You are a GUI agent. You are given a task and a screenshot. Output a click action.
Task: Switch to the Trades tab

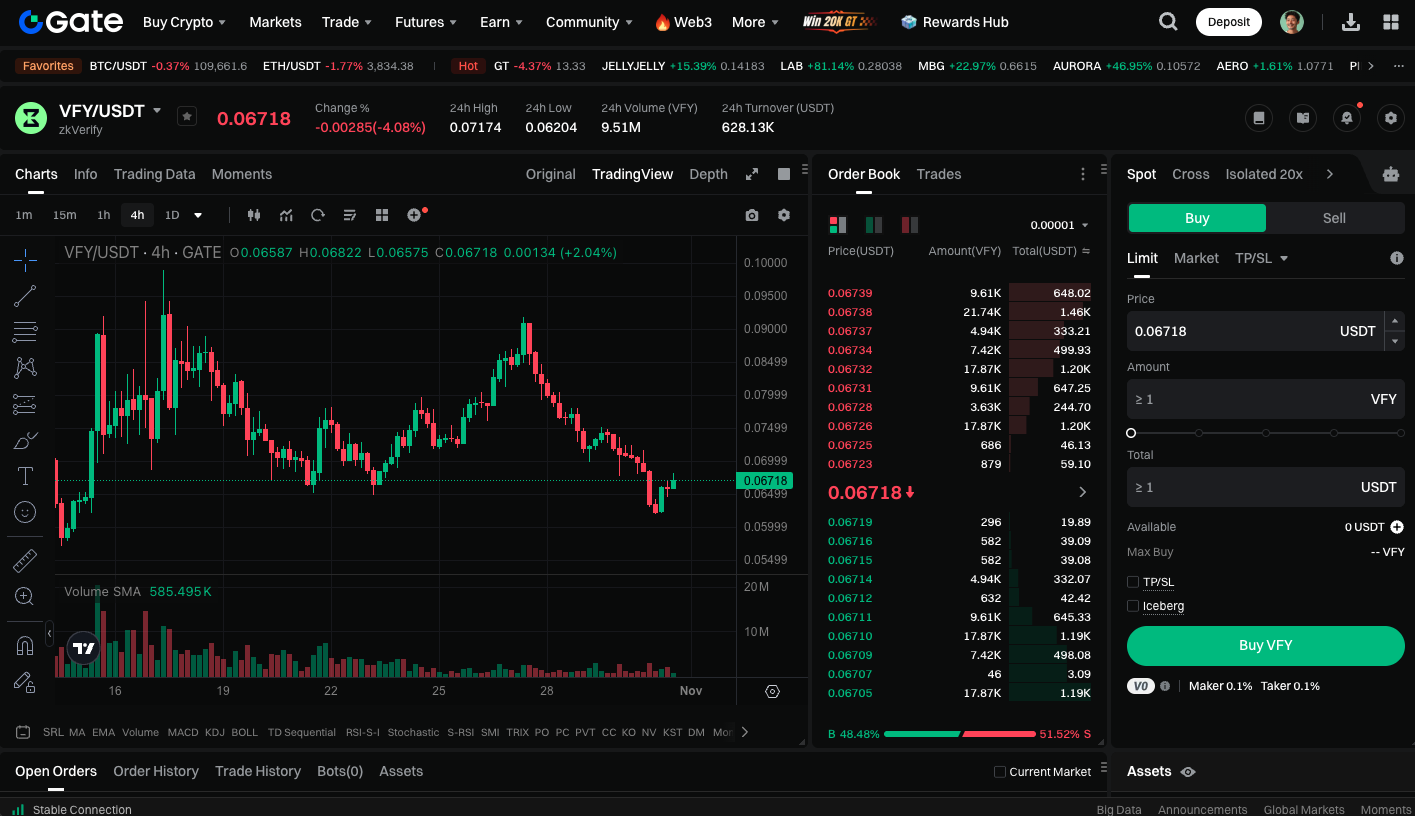(x=938, y=174)
